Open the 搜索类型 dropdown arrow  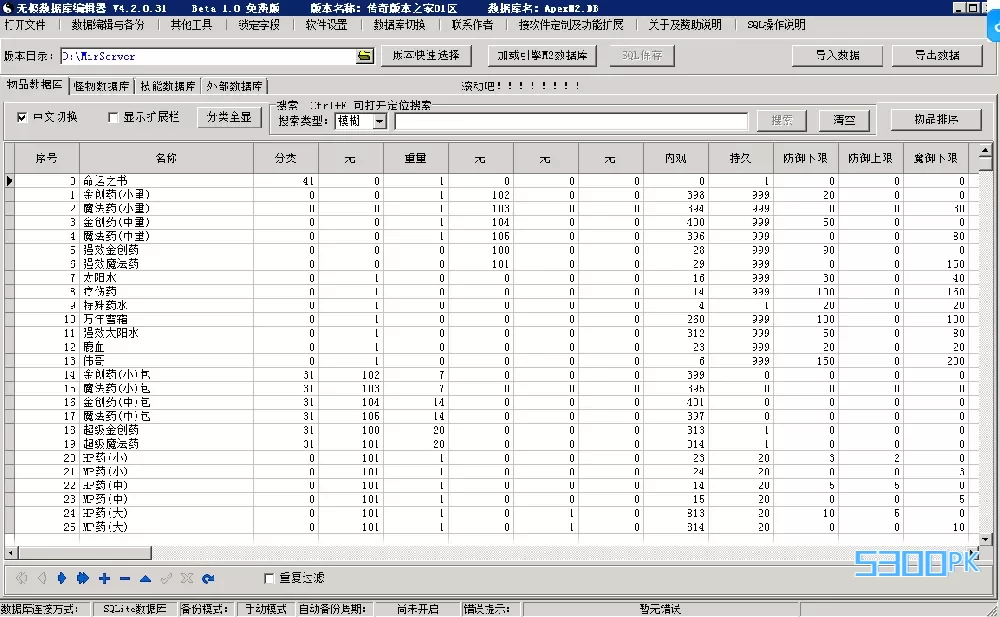pos(379,121)
